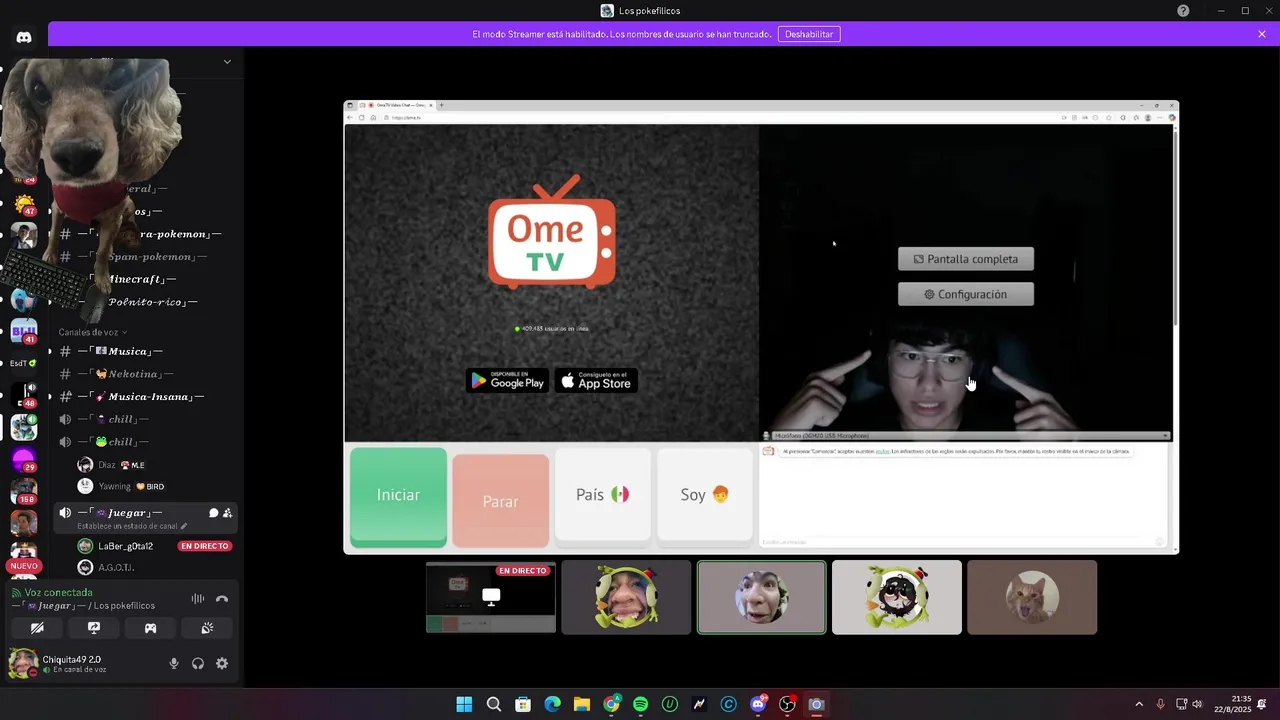Click the OmeTV logo in the stream
The width and height of the screenshot is (1280, 720).
552,234
